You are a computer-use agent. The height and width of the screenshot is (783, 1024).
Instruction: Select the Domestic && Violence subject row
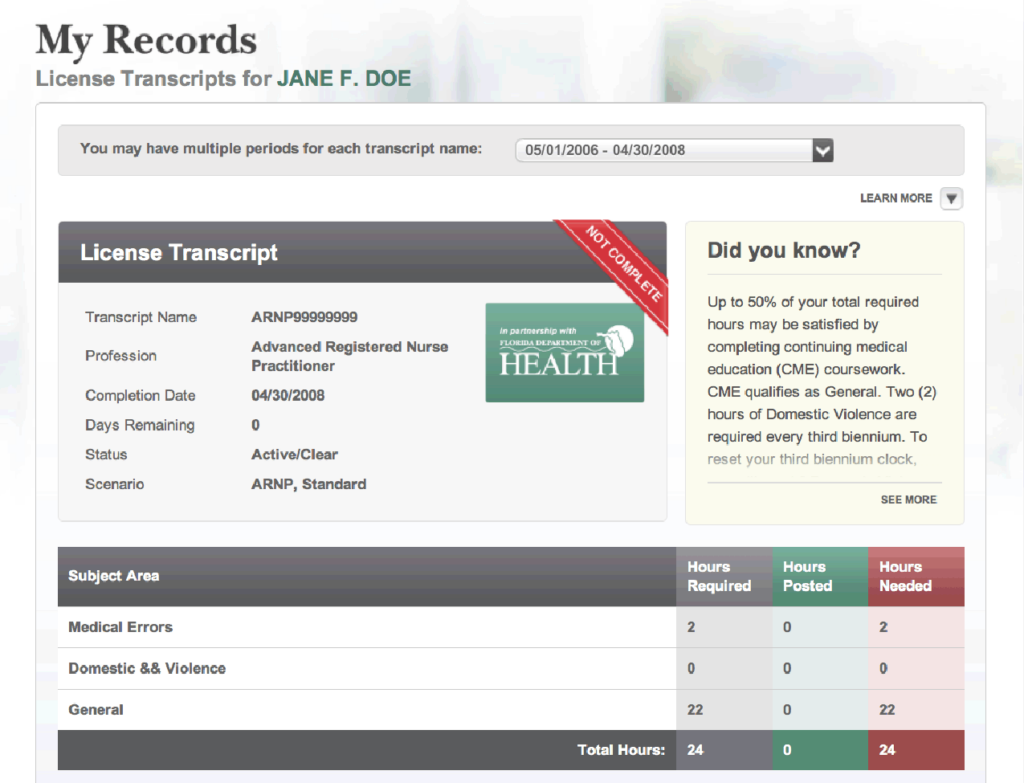(147, 668)
